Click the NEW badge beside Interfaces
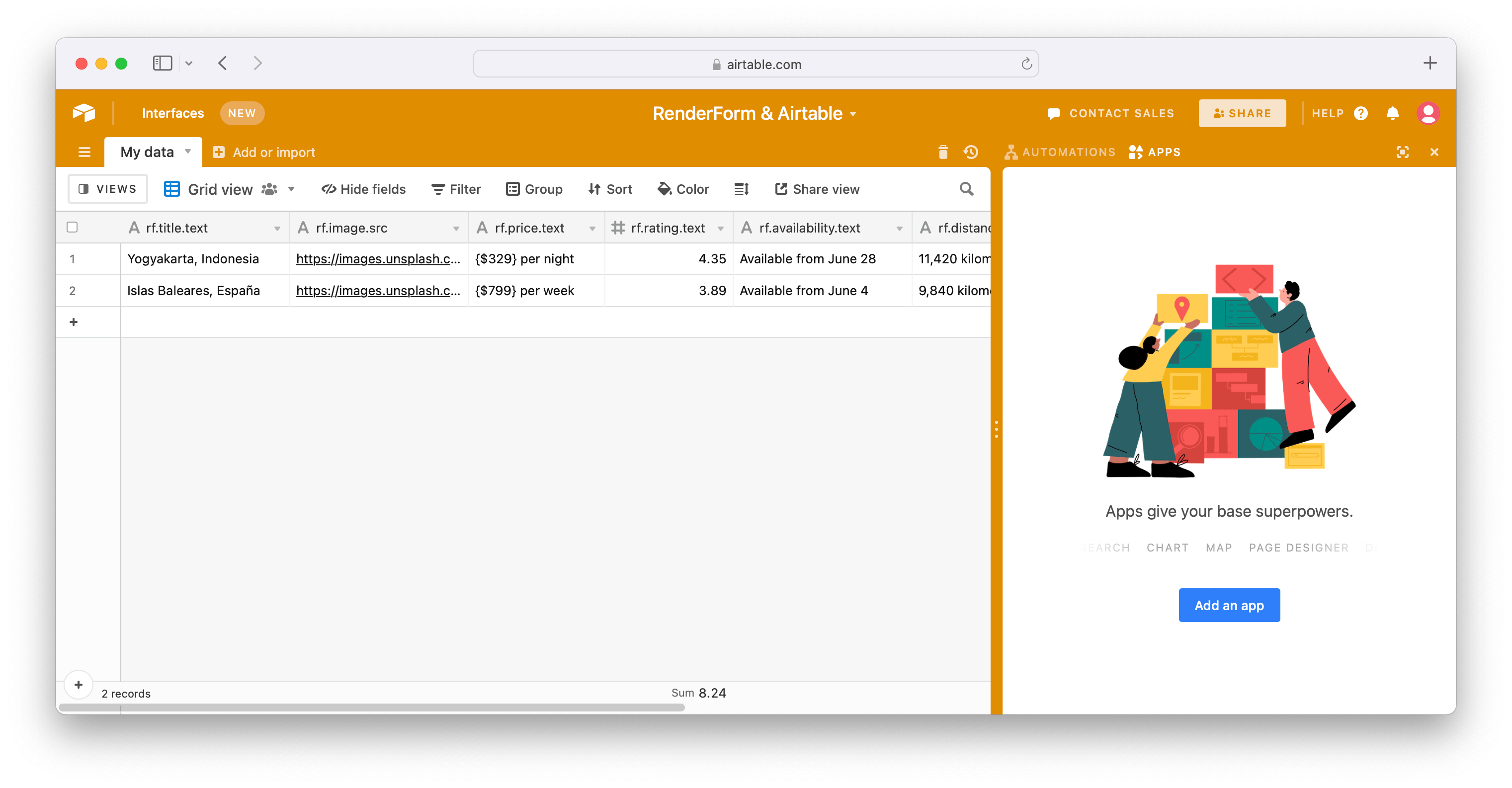Screen dimensions: 1512x788 point(242,113)
